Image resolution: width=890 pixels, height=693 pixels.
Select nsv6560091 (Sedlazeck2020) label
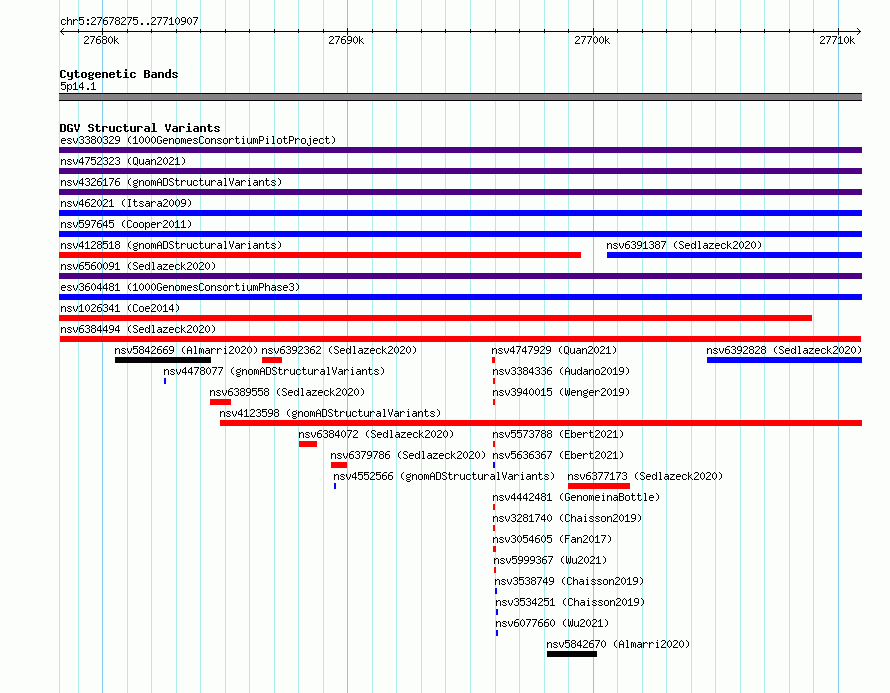[x=138, y=266]
